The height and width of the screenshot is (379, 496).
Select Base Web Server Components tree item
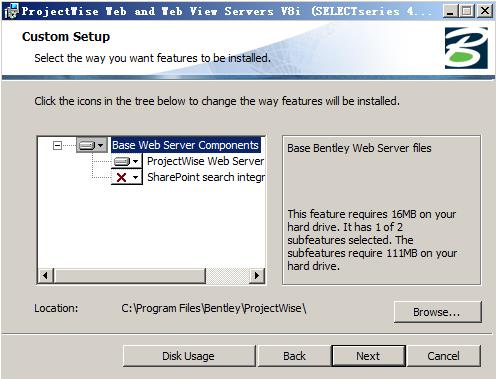[x=185, y=145]
